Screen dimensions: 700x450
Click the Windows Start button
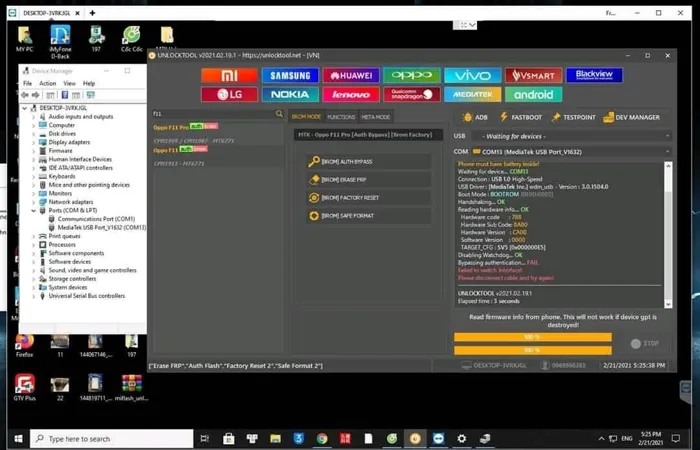[x=18, y=439]
